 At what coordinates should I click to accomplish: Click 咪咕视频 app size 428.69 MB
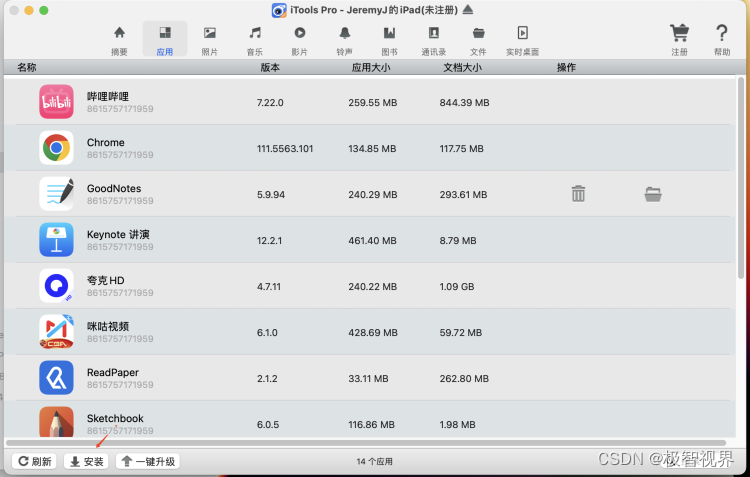(373, 333)
